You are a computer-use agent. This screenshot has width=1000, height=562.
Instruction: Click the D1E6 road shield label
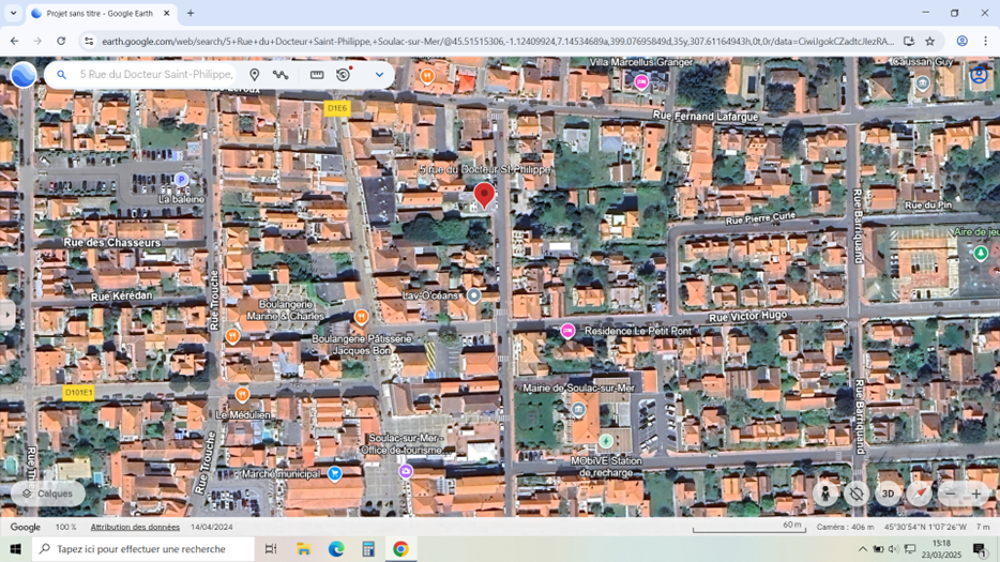pyautogui.click(x=337, y=108)
